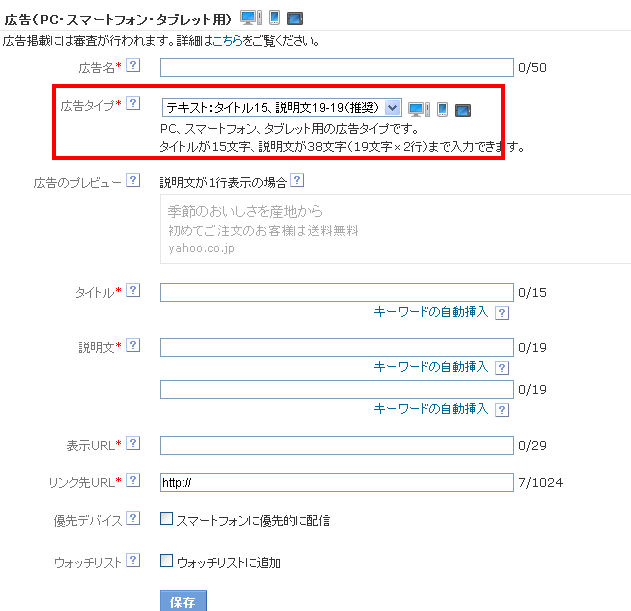Image resolution: width=631 pixels, height=611 pixels.
Task: Focus the 広告名 input field
Action: pyautogui.click(x=337, y=67)
